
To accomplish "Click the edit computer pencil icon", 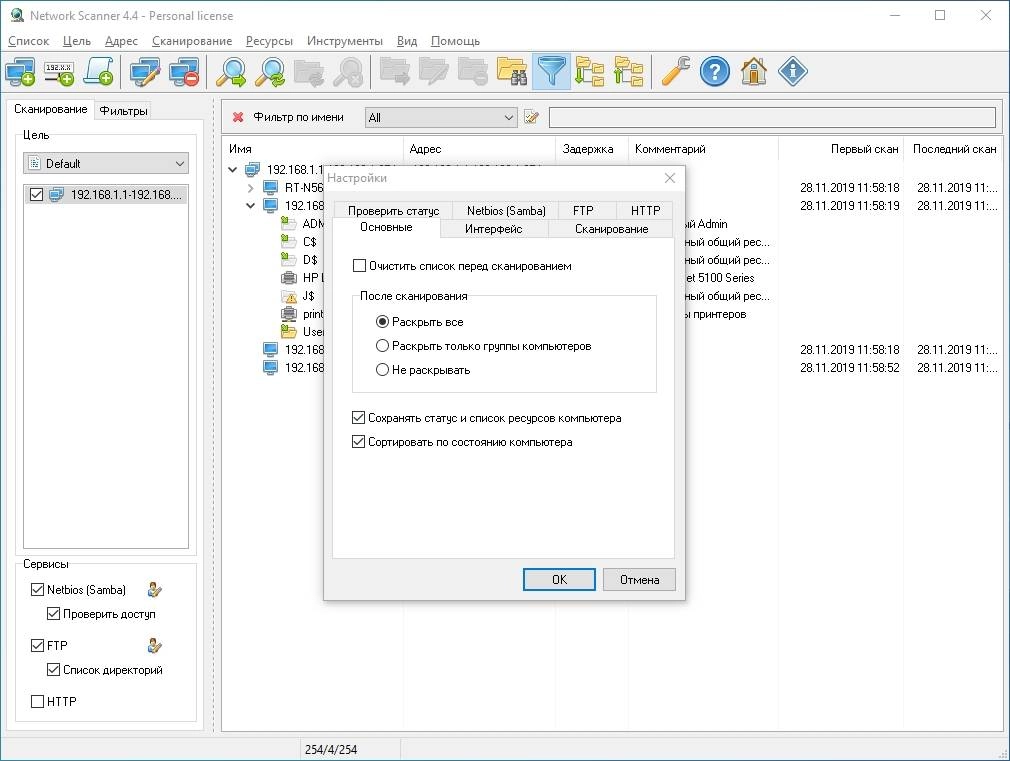I will pyautogui.click(x=145, y=72).
